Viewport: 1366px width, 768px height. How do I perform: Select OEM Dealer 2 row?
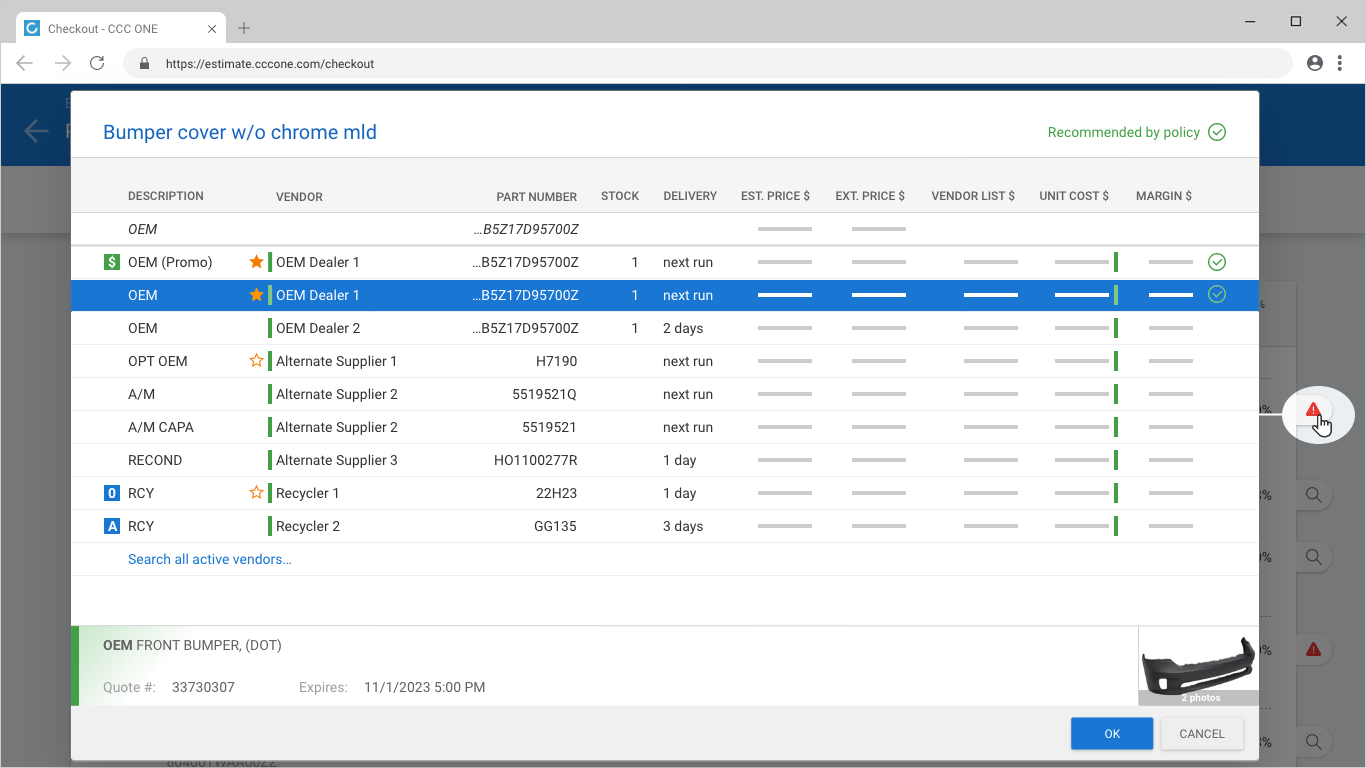click(664, 328)
